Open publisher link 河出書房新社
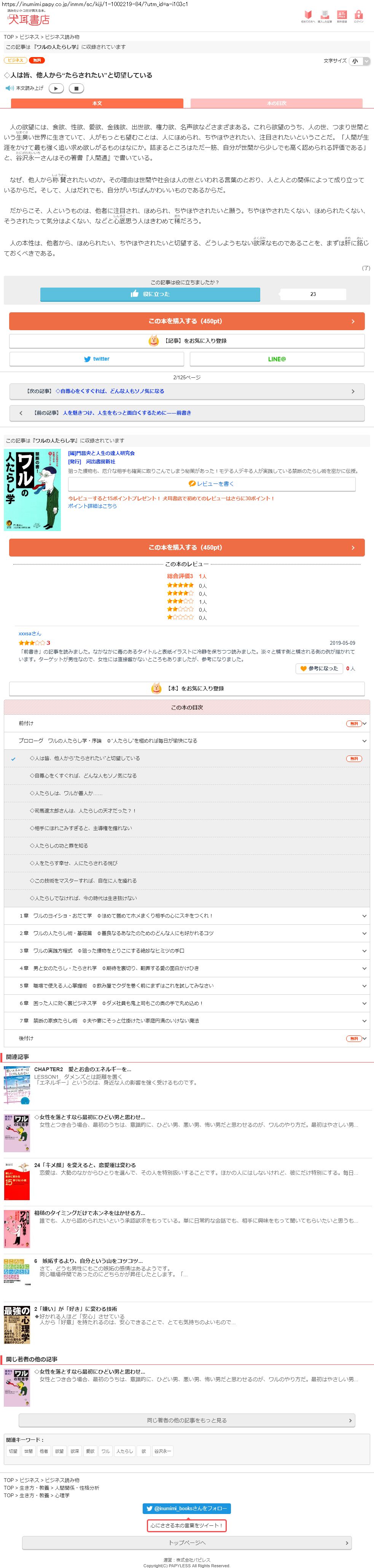 click(100, 462)
